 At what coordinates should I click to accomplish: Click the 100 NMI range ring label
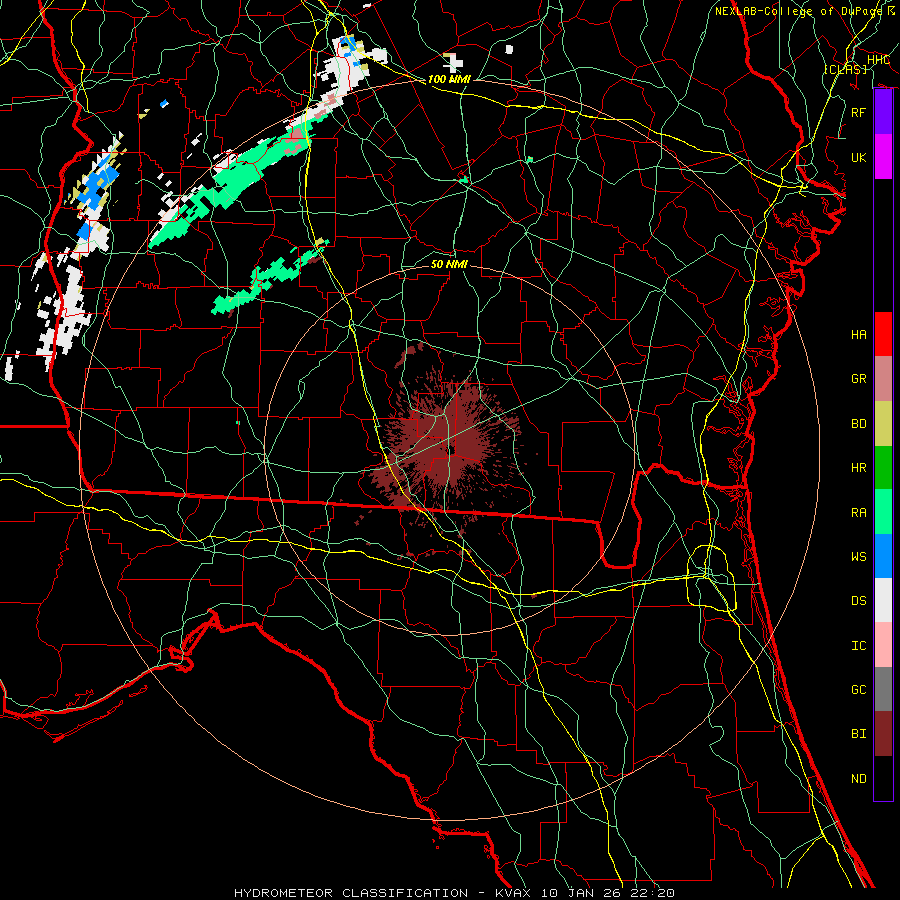(x=449, y=79)
